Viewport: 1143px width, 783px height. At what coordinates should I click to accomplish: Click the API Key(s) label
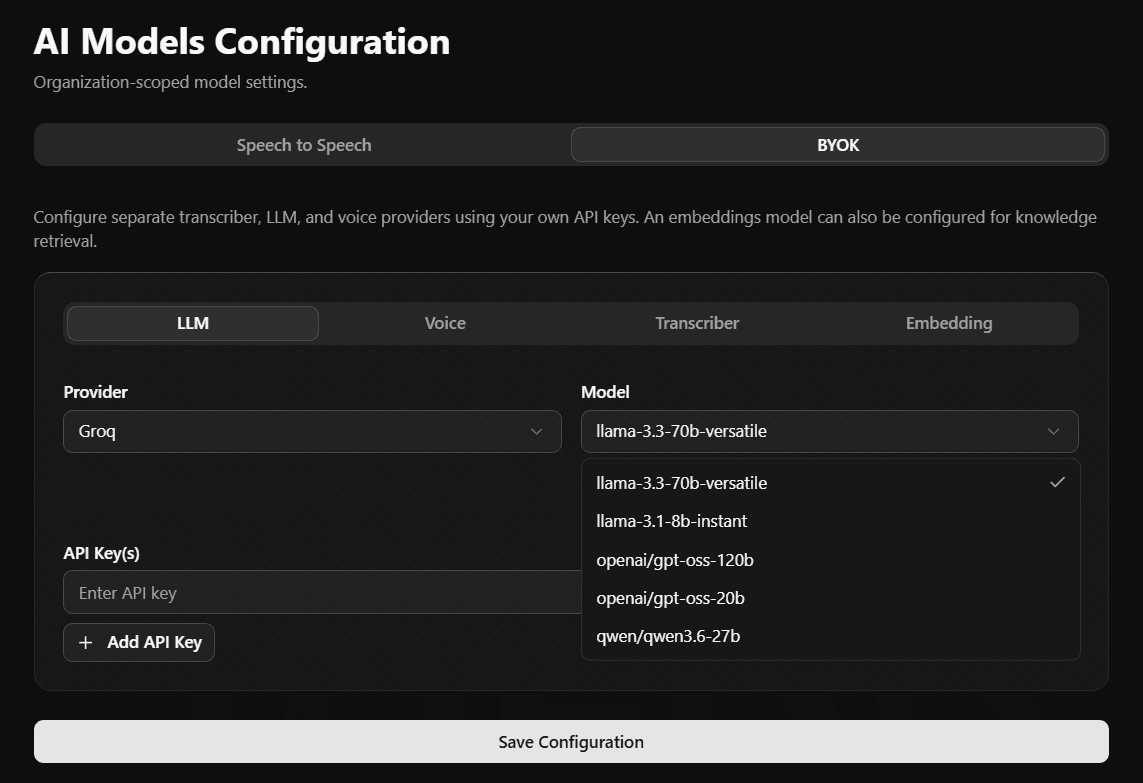(x=101, y=553)
